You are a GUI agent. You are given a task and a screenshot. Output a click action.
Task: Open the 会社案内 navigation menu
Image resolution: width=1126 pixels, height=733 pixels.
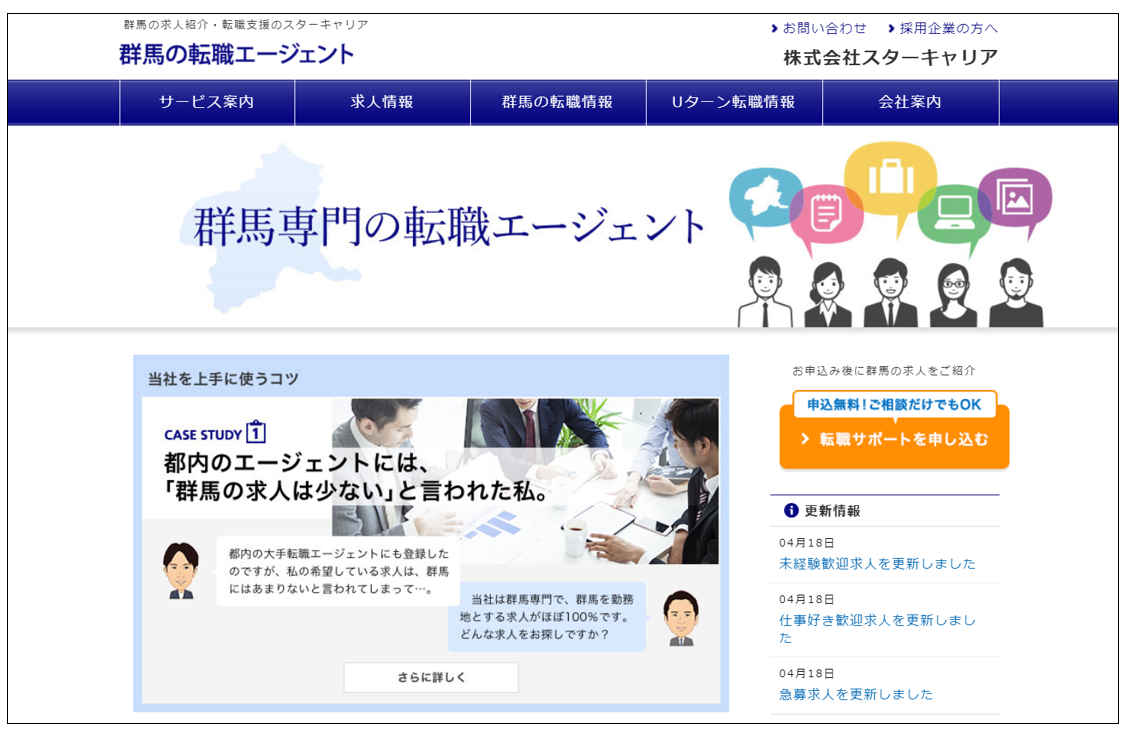click(910, 102)
